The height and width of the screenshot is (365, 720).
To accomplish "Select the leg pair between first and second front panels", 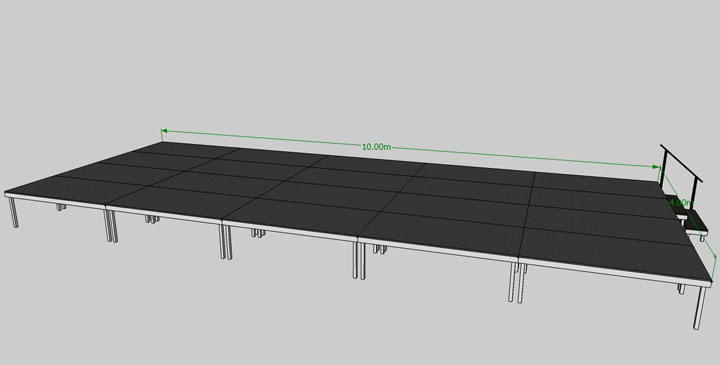I will tap(112, 226).
